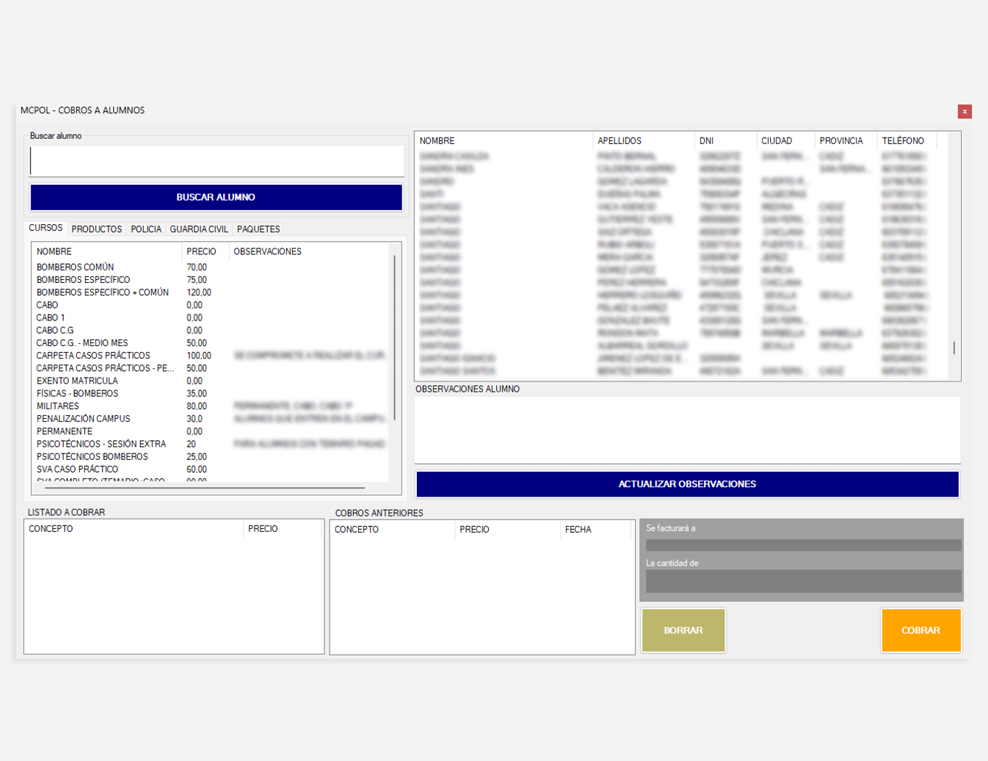This screenshot has width=988, height=761.
Task: Go to the PAQUETES tab
Action: (258, 229)
